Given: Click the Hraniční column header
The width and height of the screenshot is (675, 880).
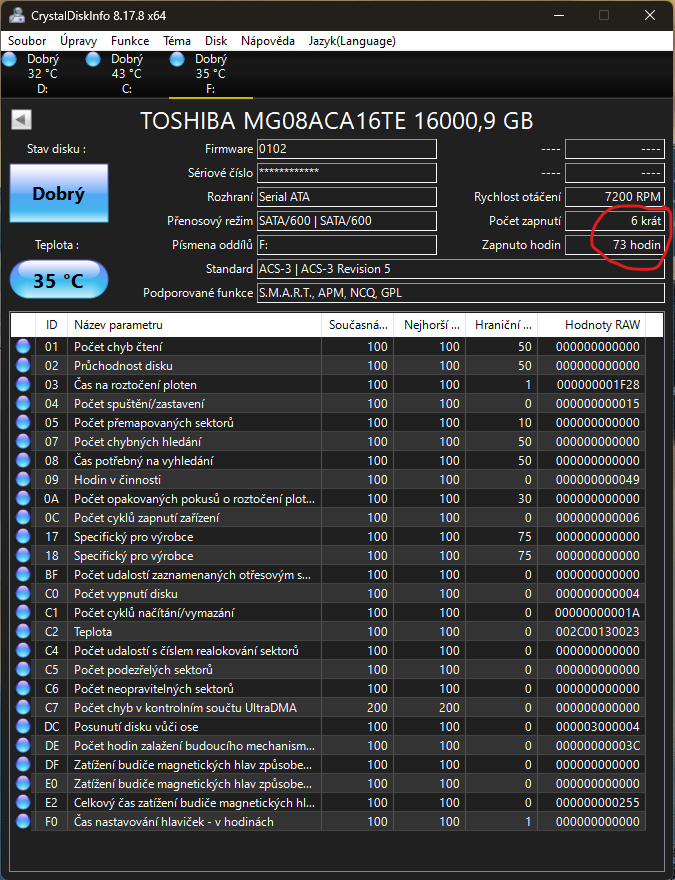Looking at the screenshot, I should [502, 325].
